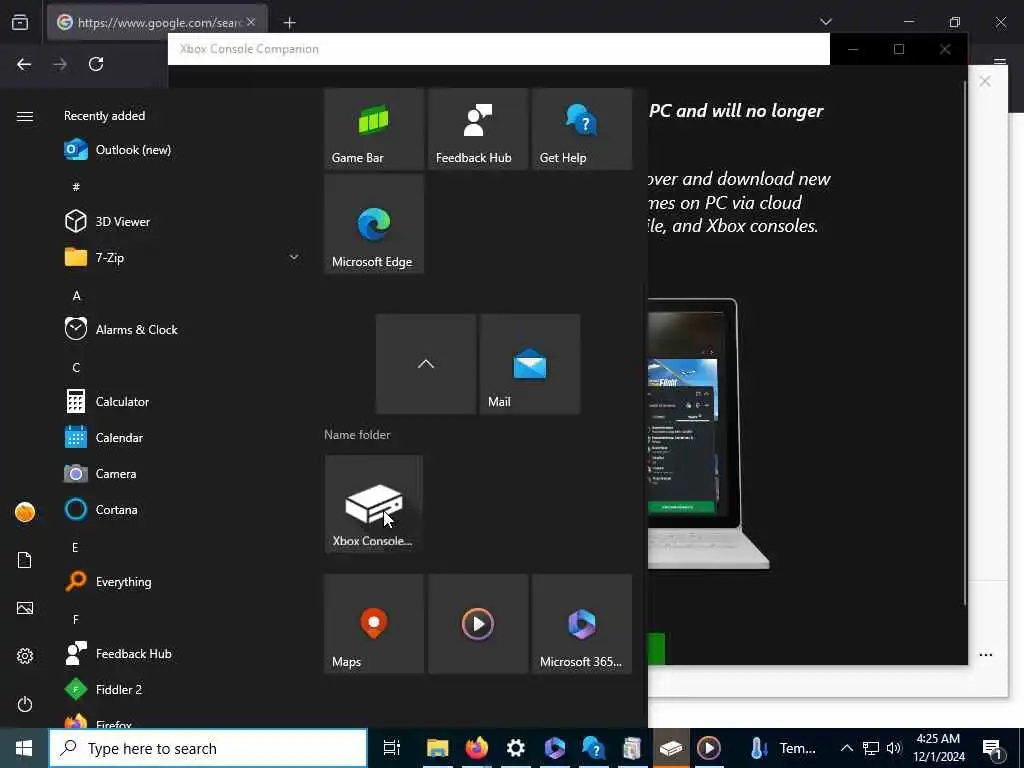
Task: Close the google.com browser tab
Action: [251, 22]
